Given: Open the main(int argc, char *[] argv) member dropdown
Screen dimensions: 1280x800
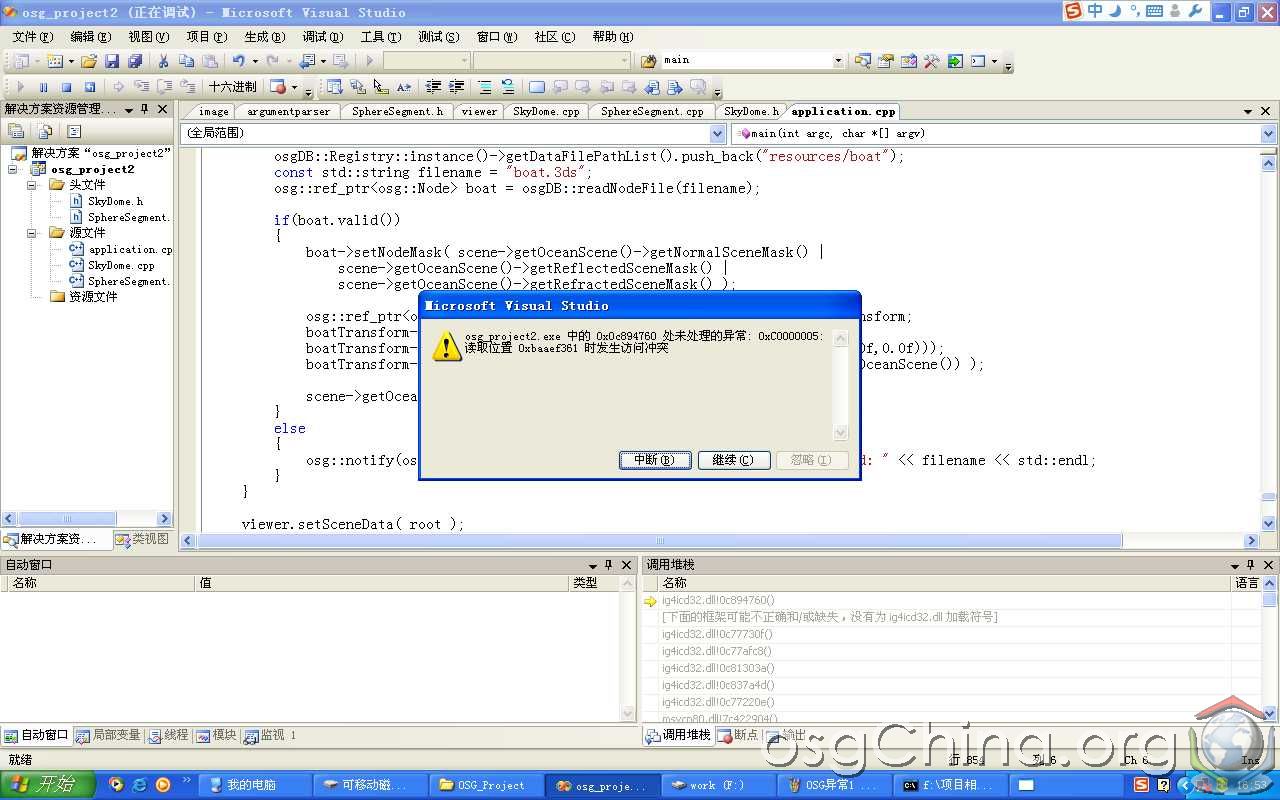Looking at the screenshot, I should 1269,133.
